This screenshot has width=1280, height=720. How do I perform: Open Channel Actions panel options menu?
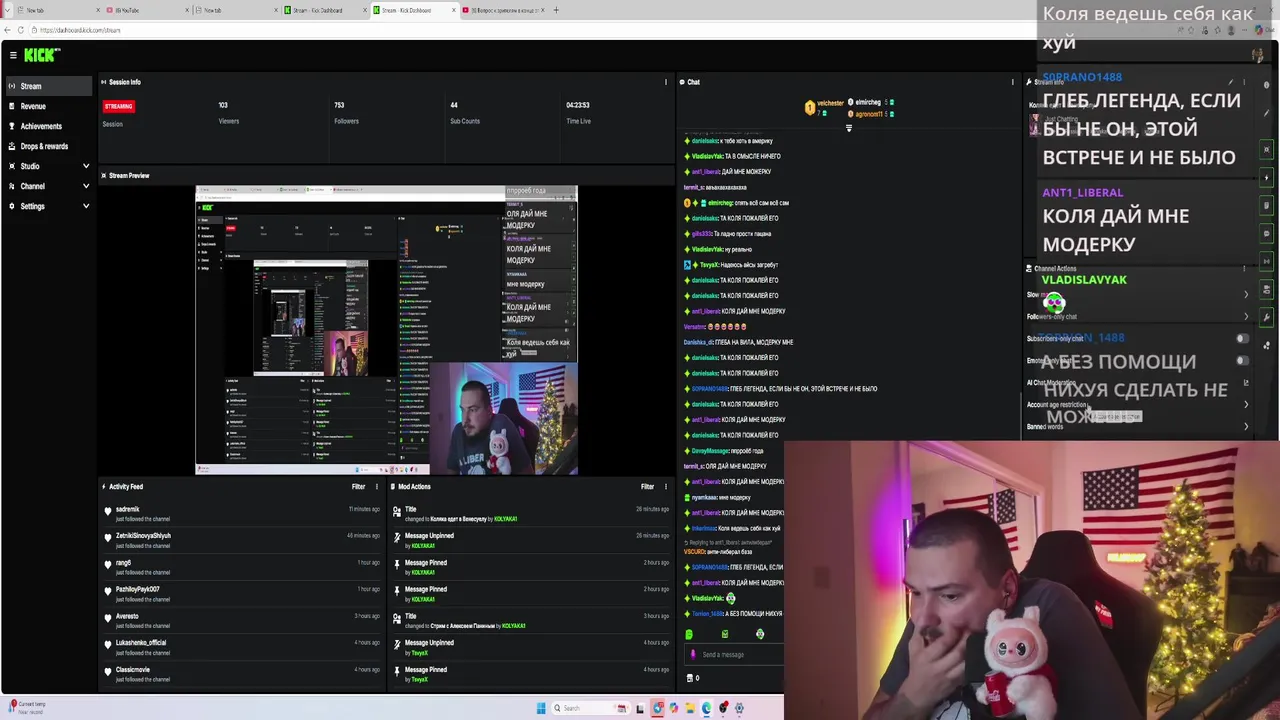click(x=1244, y=268)
